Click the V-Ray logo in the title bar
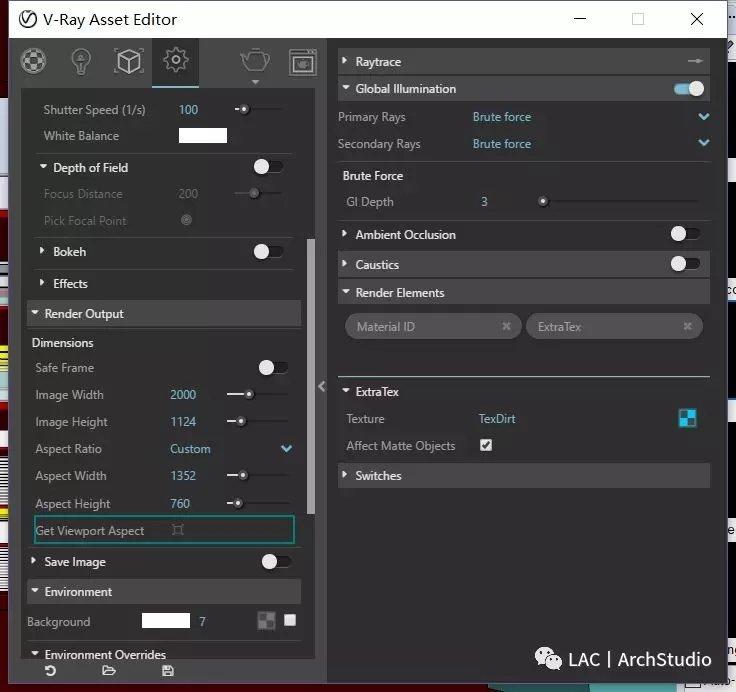Screen dimensions: 736x692 point(28,19)
